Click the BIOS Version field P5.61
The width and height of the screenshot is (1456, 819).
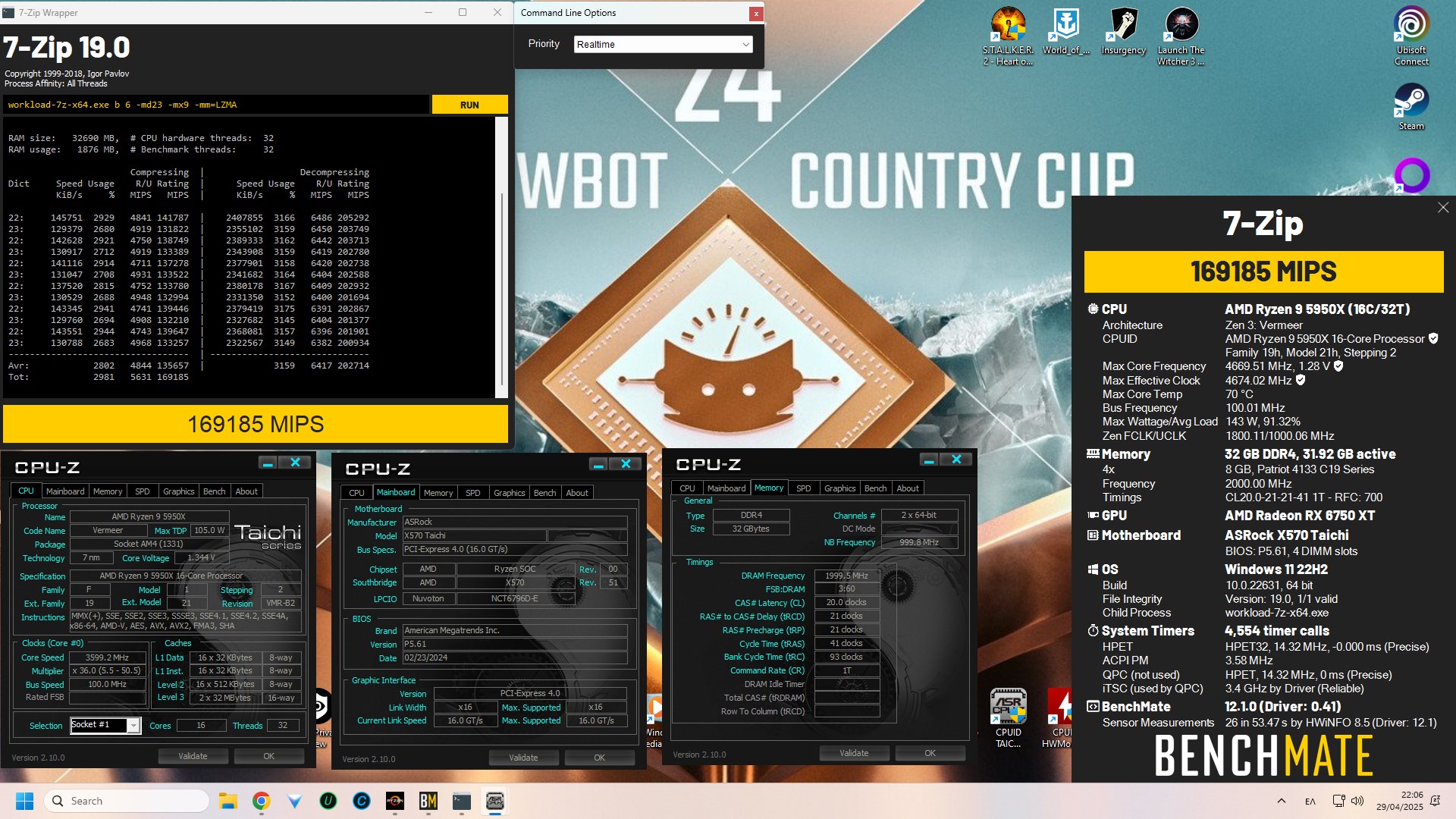point(514,644)
